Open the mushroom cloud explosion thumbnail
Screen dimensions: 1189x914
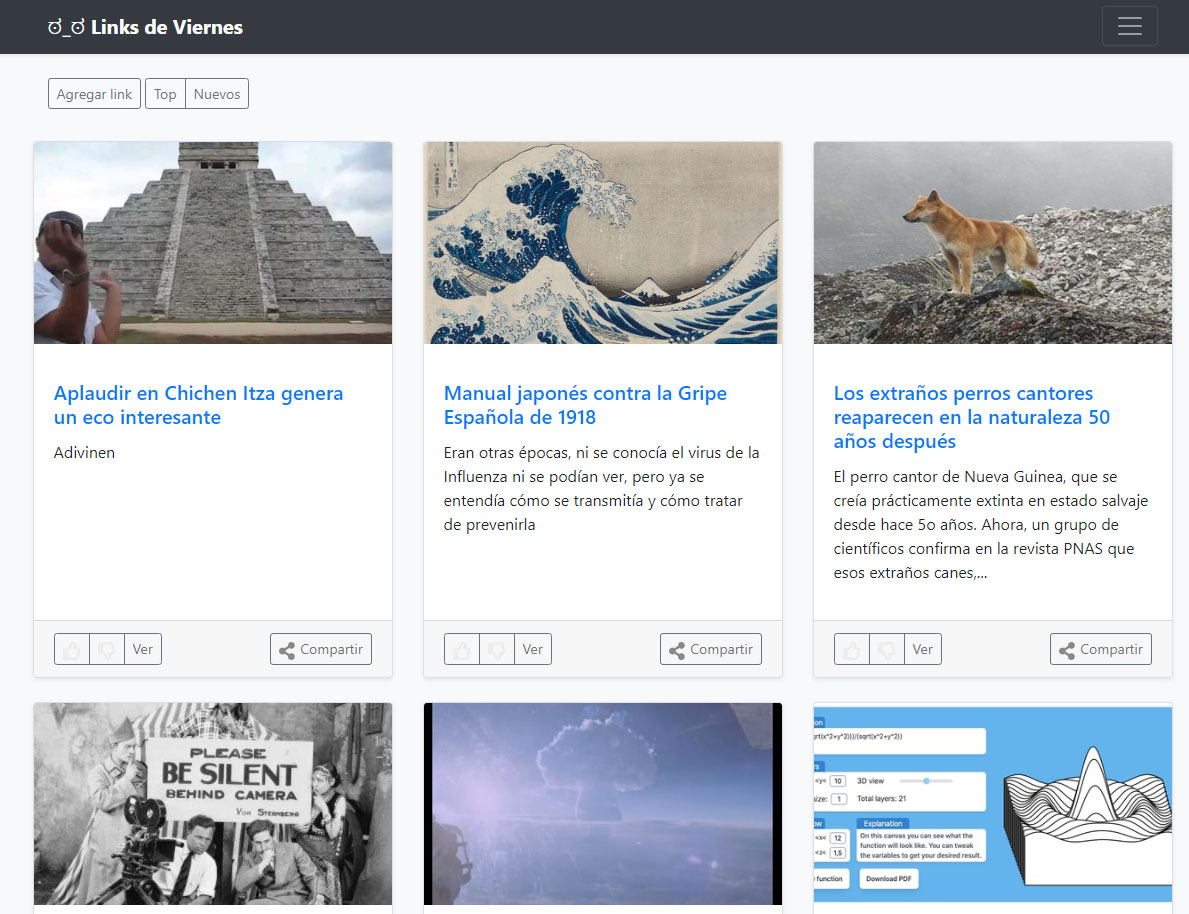tap(603, 803)
